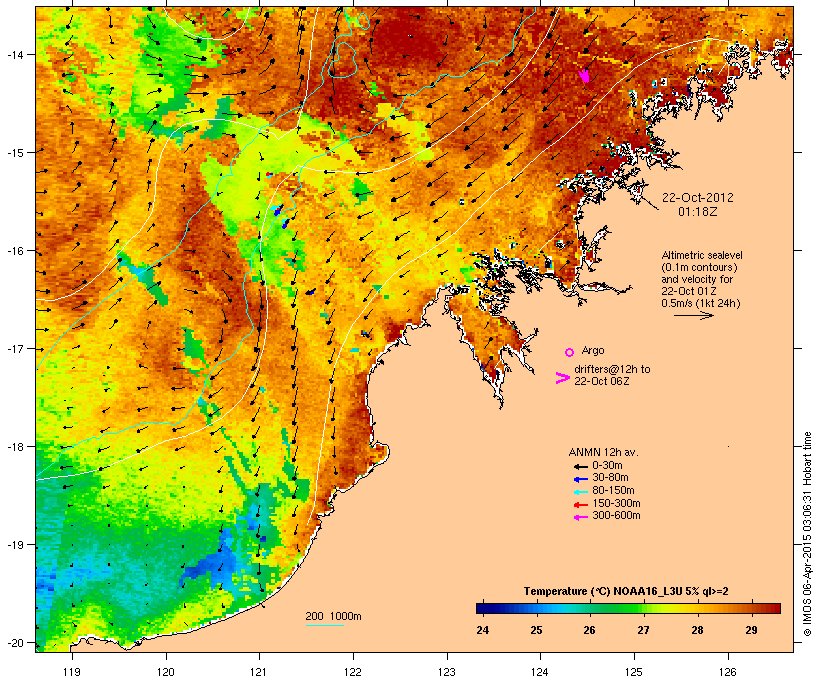Viewport: 820px width, 680px height.
Task: Click the ANMN 12h av. heading
Action: tap(603, 452)
